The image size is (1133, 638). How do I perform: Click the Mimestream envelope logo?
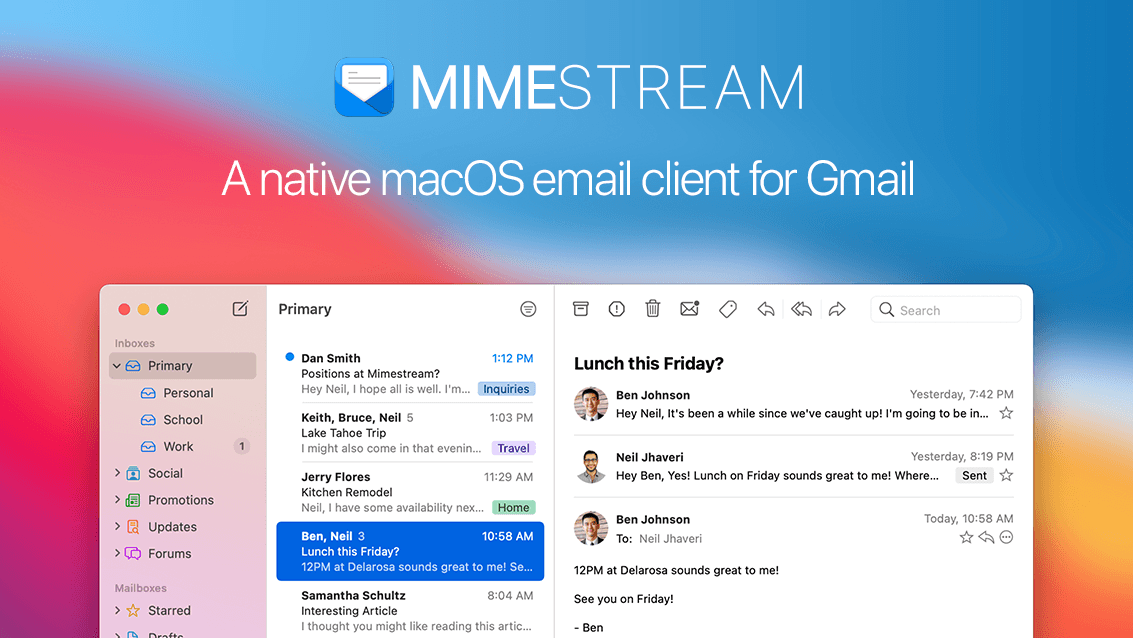pos(364,87)
